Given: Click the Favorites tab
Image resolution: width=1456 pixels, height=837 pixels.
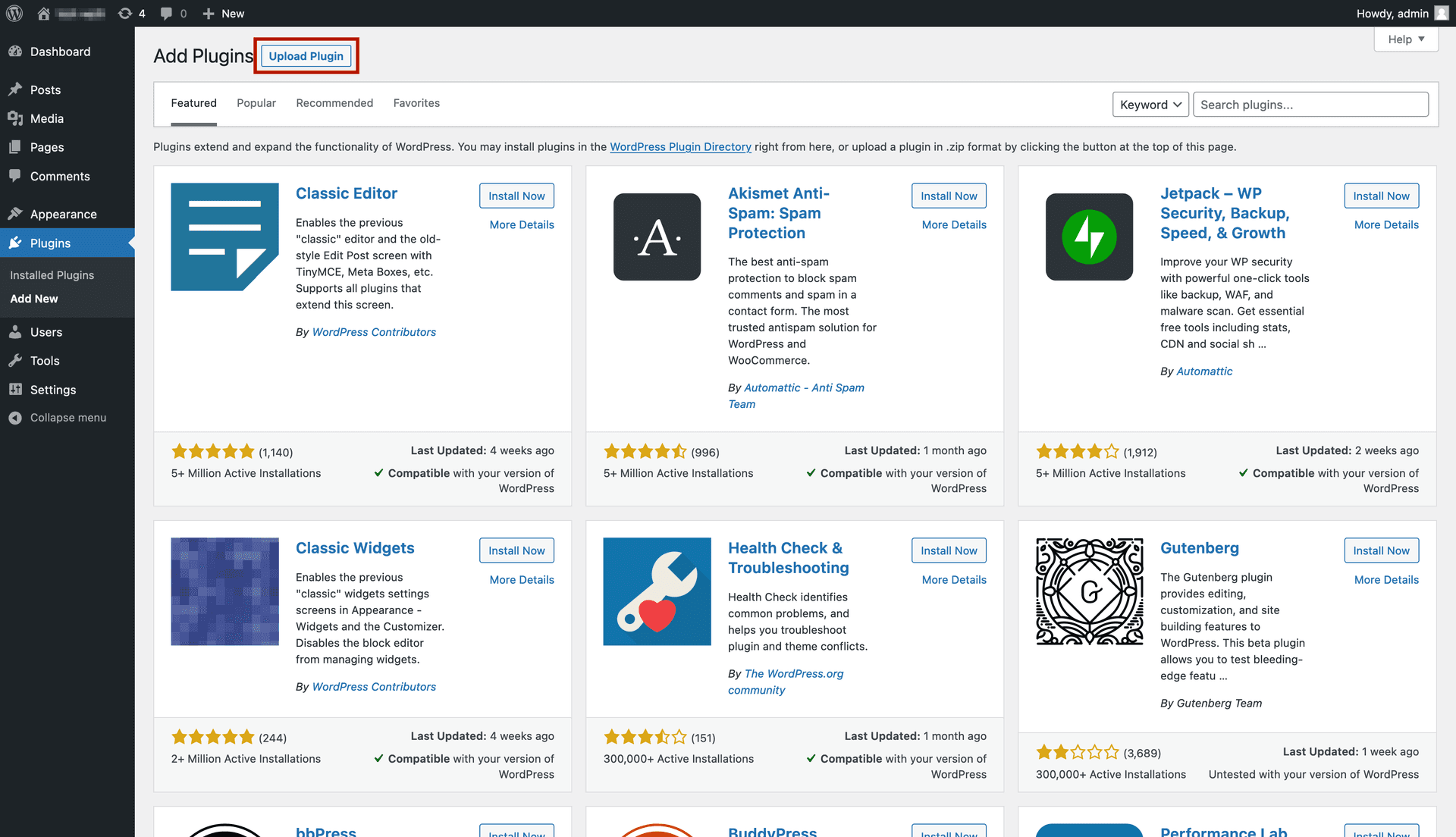Looking at the screenshot, I should [416, 102].
